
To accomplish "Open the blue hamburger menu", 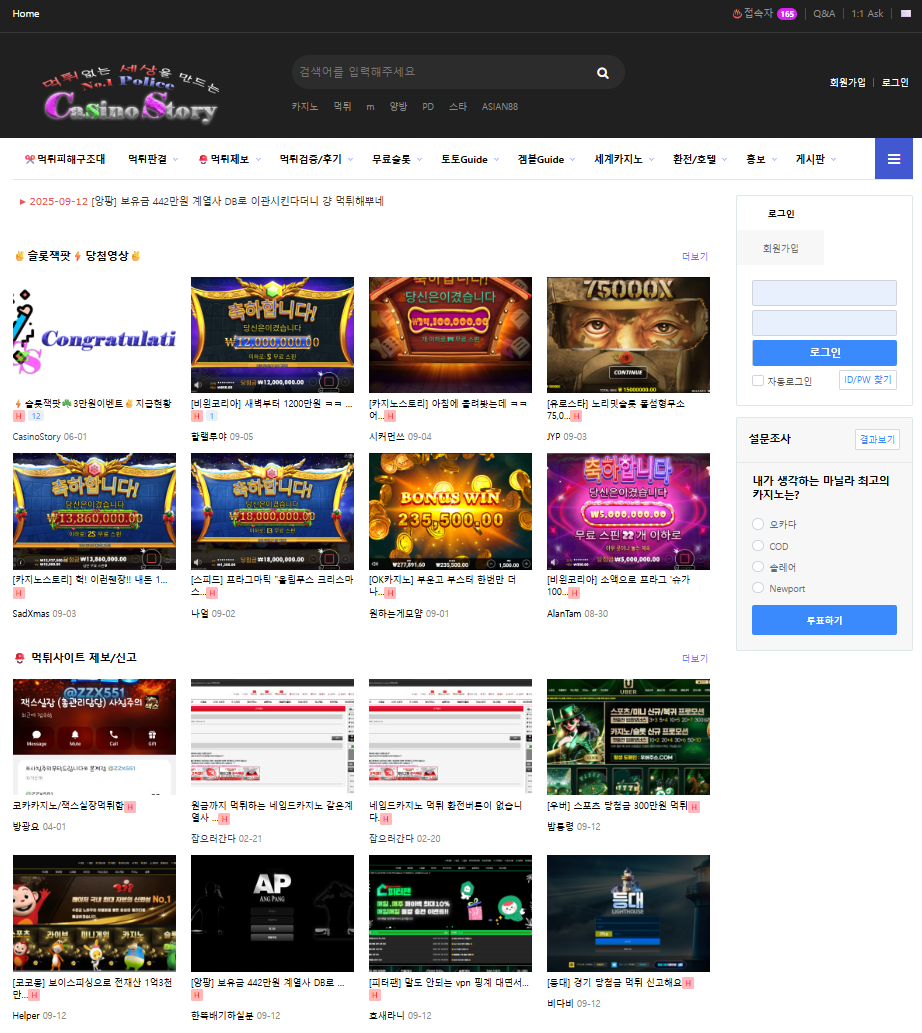I will 893,159.
